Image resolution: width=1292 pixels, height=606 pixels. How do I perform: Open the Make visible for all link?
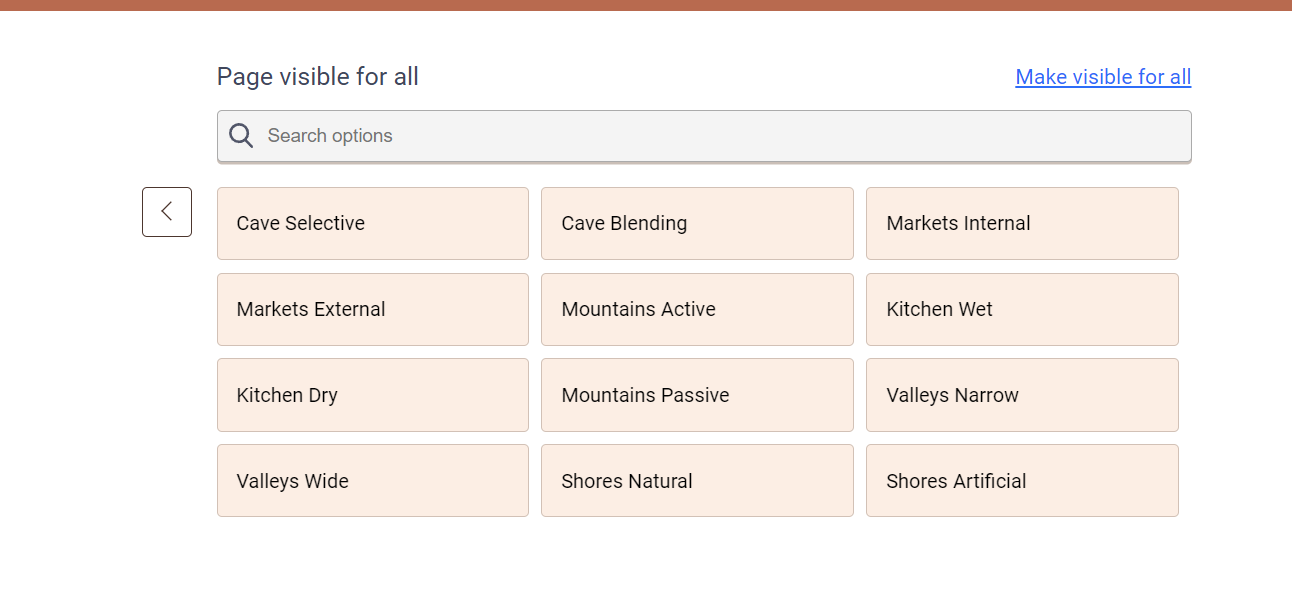[1103, 77]
